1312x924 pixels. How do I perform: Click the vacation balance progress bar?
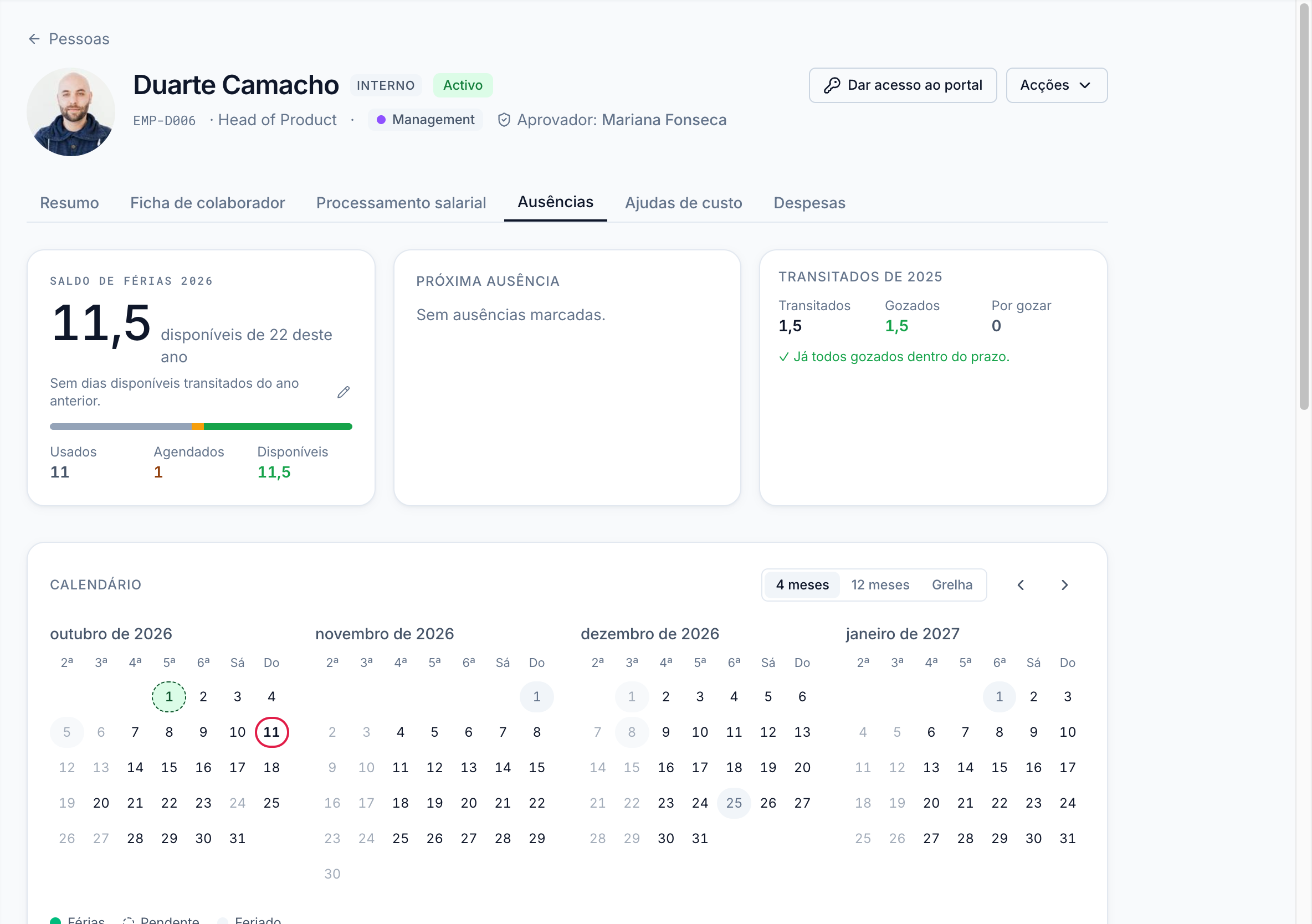201,427
